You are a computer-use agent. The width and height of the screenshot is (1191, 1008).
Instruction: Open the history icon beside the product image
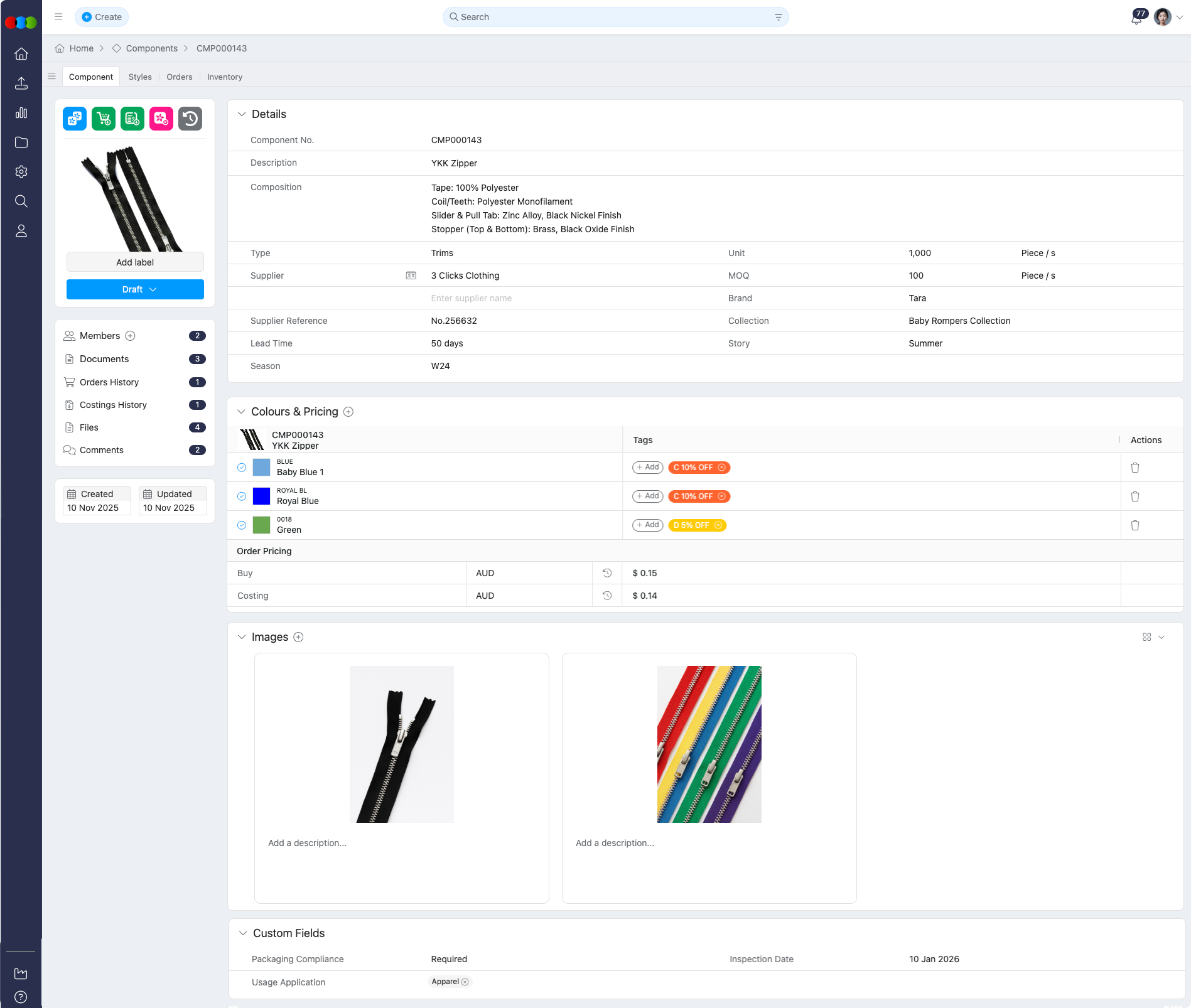point(190,119)
